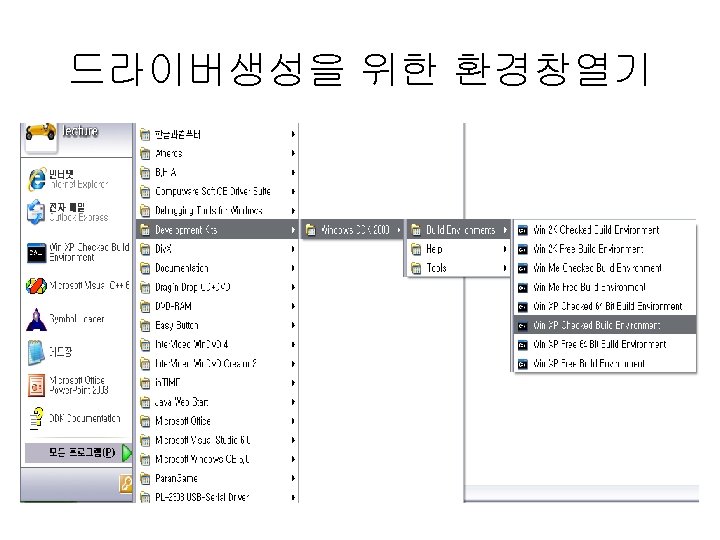
Task: Click highlighted Win XP Checked Build Environment icon
Action: tap(523, 326)
